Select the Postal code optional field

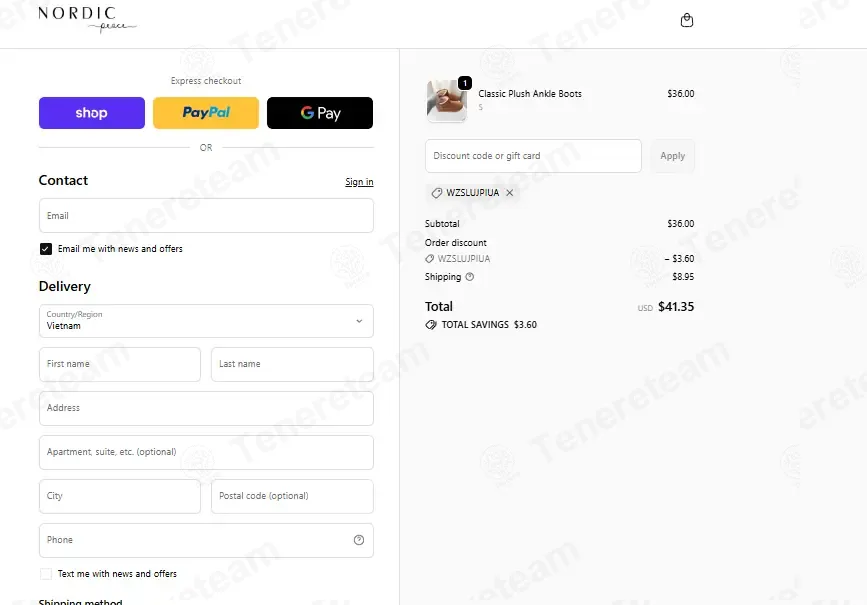click(x=292, y=496)
